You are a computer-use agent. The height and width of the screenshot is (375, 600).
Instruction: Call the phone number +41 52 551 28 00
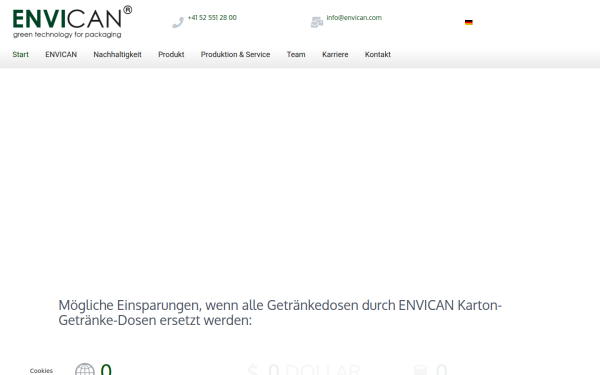tap(212, 18)
